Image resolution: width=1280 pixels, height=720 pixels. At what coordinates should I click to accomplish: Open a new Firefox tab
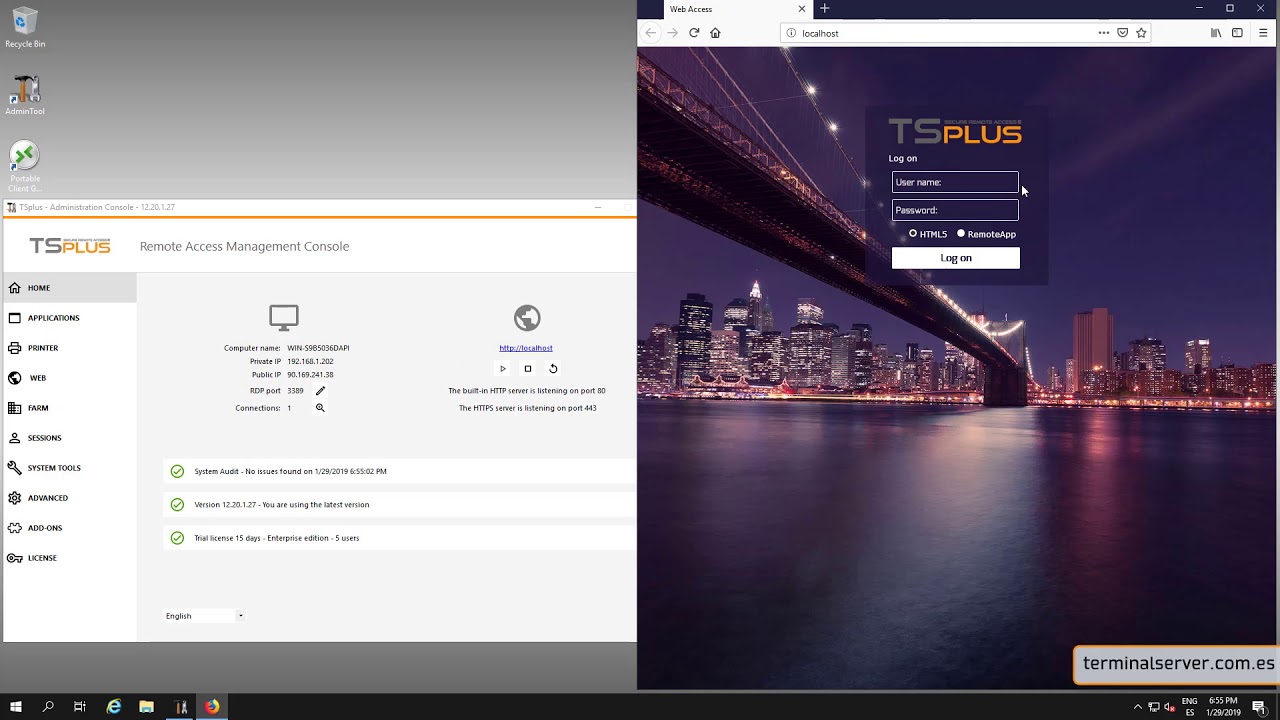(x=824, y=8)
